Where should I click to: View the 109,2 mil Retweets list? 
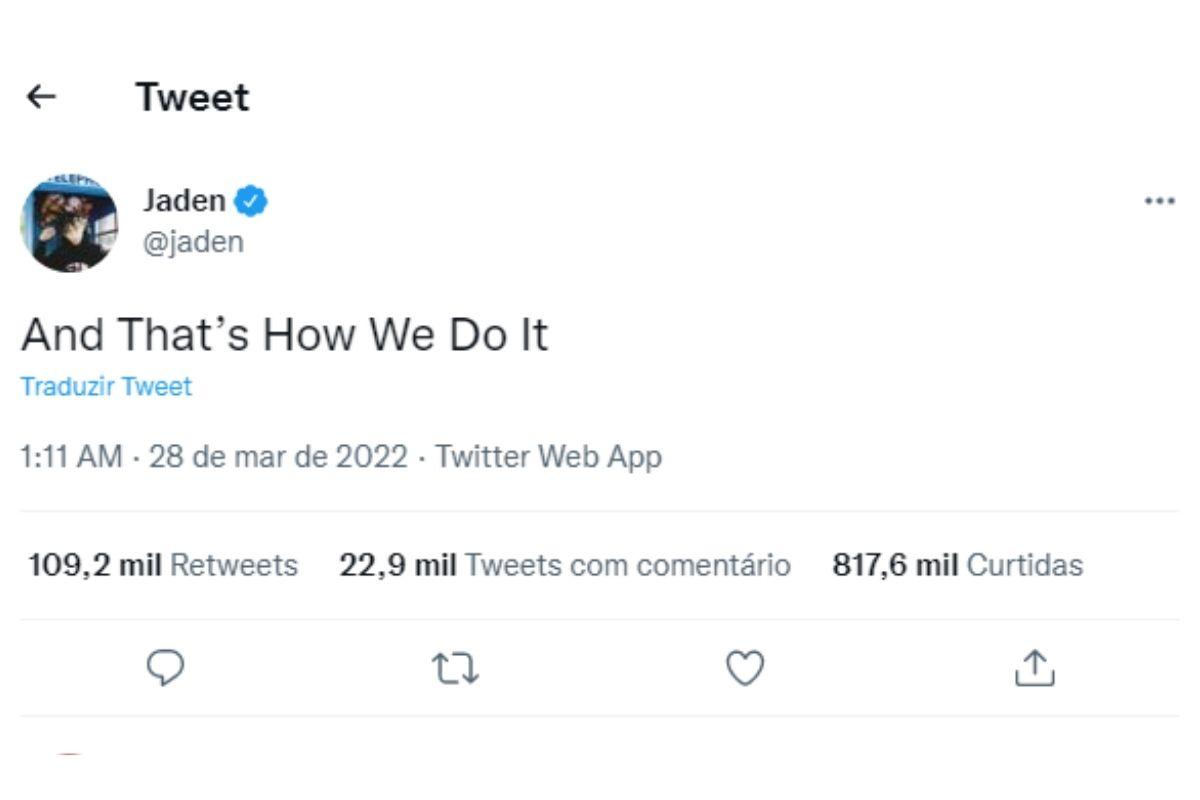click(x=163, y=565)
